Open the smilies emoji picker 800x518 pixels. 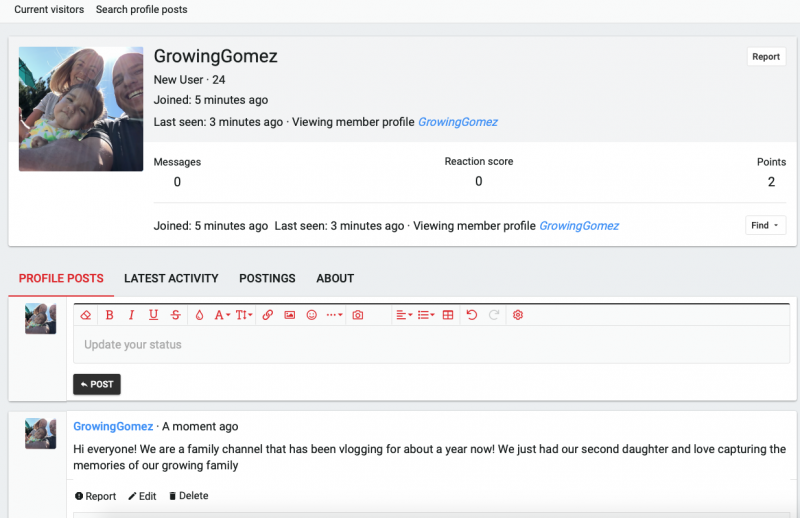pos(312,315)
